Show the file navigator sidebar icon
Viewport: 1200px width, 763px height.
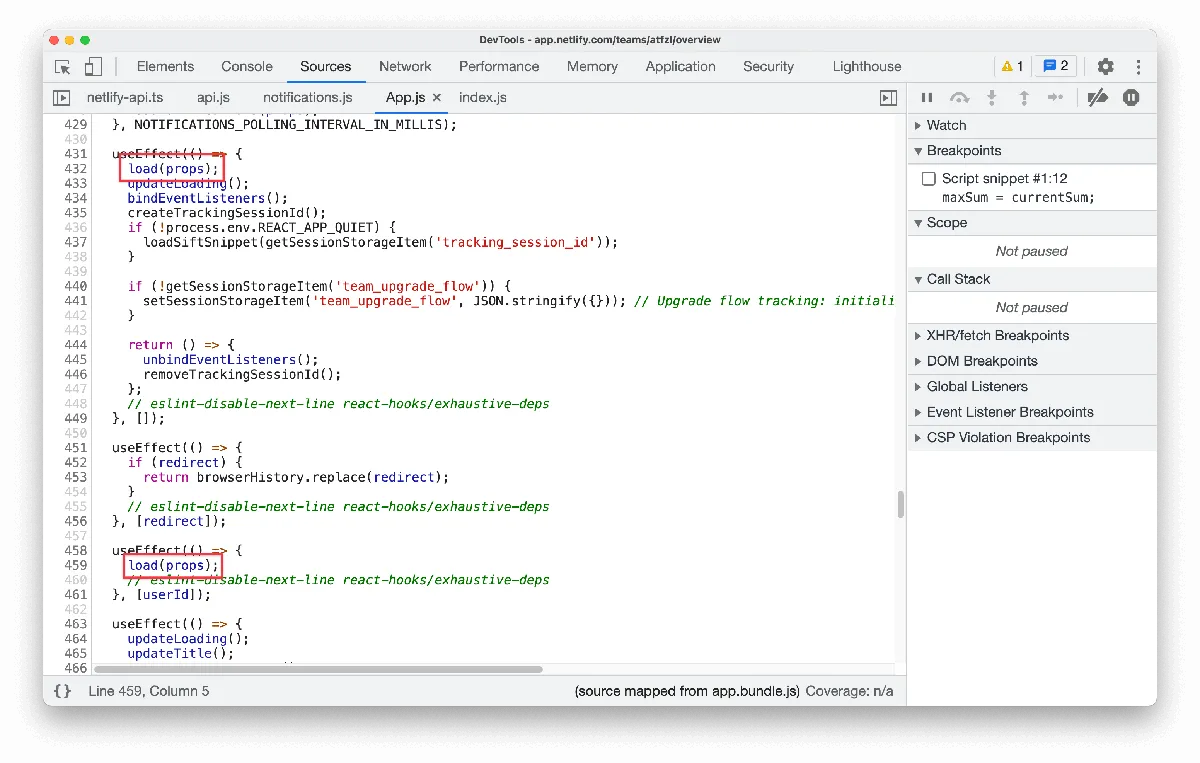coord(62,98)
